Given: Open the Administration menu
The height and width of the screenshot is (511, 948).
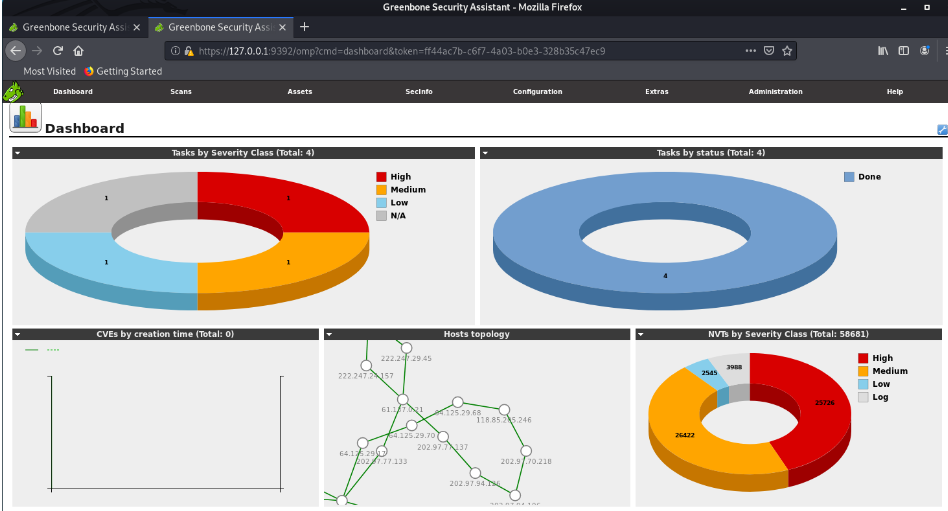Looking at the screenshot, I should (x=776, y=92).
